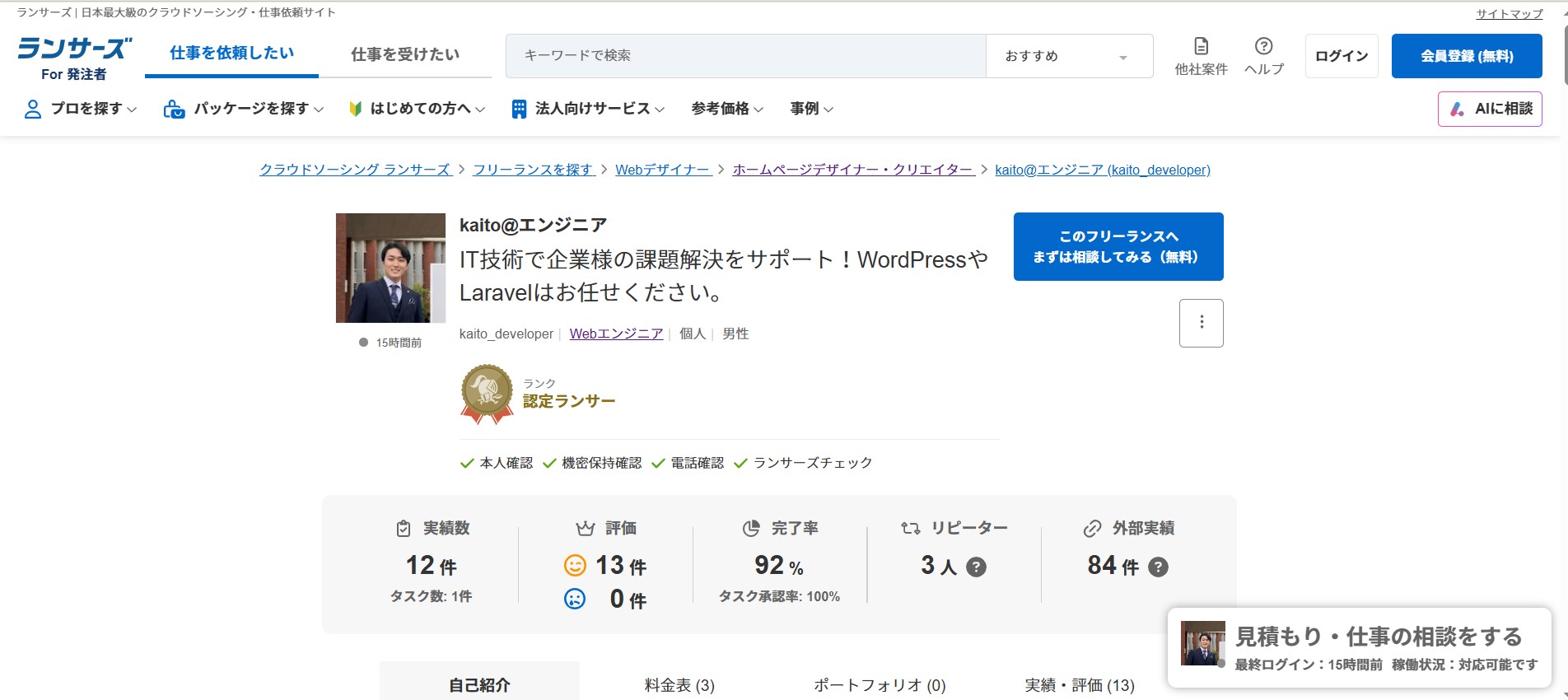This screenshot has width=1568, height=700.
Task: Click the small avatar in floating banner
Action: (x=1202, y=643)
